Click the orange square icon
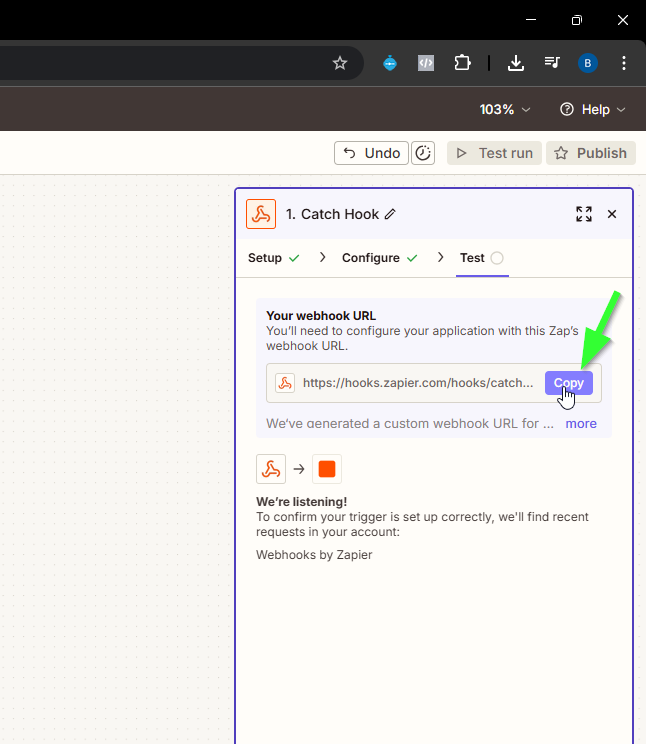Viewport: 646px width, 744px height. click(x=327, y=469)
